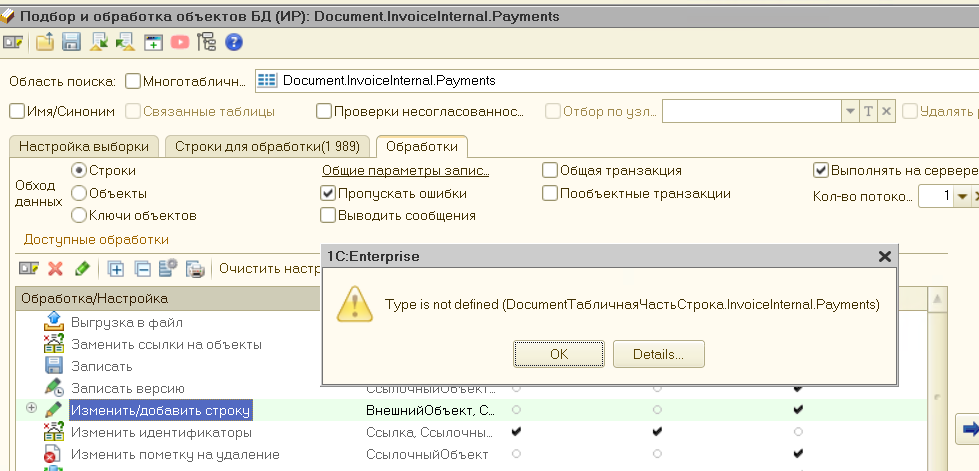Image resolution: width=979 pixels, height=471 pixels.
Task: Click the save floppy disk toolbar icon
Action: pyautogui.click(x=72, y=42)
